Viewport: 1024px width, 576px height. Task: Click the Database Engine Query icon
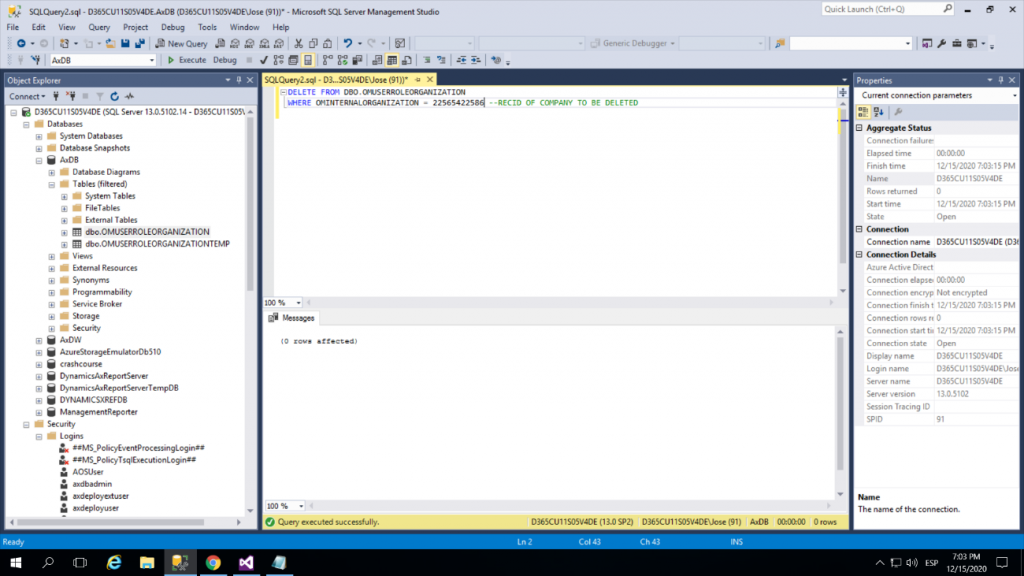click(220, 43)
